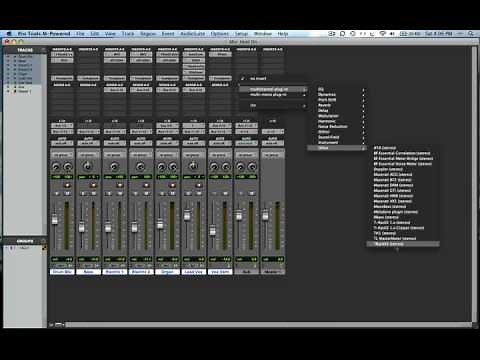Mute the Bass track
This screenshot has height=360, width=480.
pyautogui.click(x=94, y=193)
